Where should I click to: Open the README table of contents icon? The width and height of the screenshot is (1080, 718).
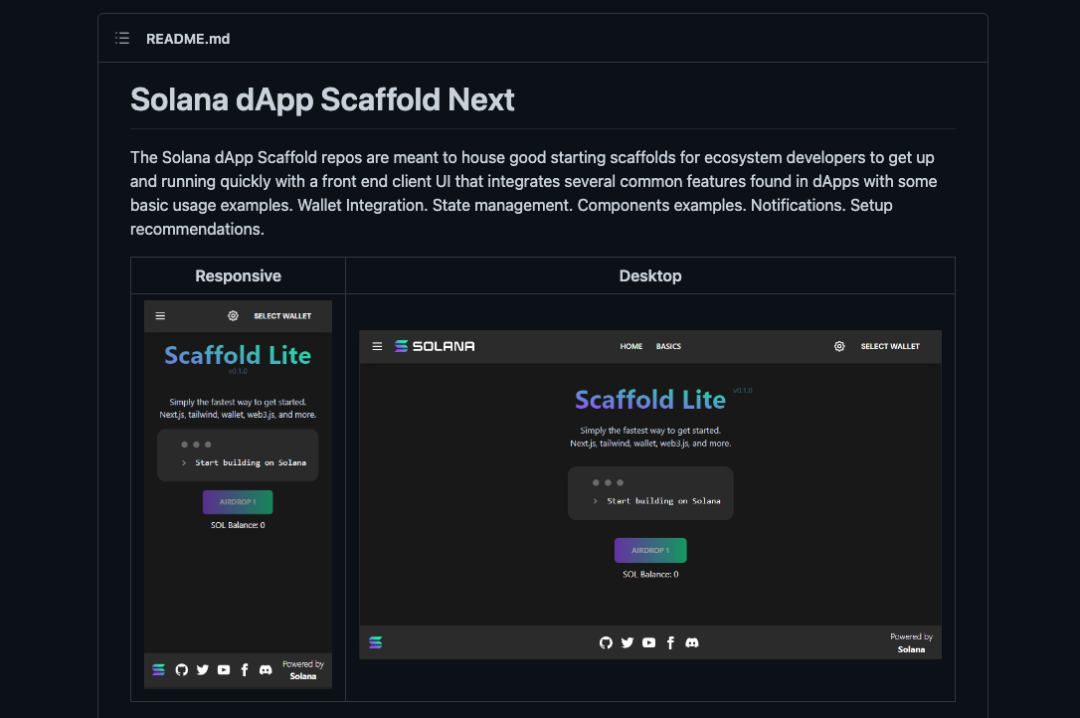click(x=122, y=38)
